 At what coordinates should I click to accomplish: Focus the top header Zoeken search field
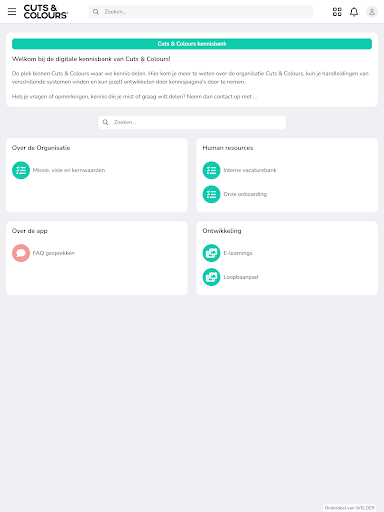pos(201,12)
